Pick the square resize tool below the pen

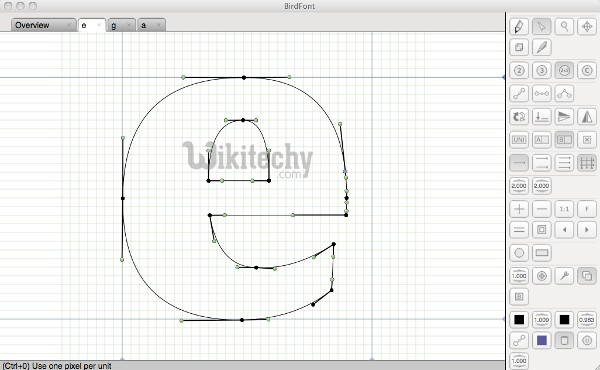point(519,47)
